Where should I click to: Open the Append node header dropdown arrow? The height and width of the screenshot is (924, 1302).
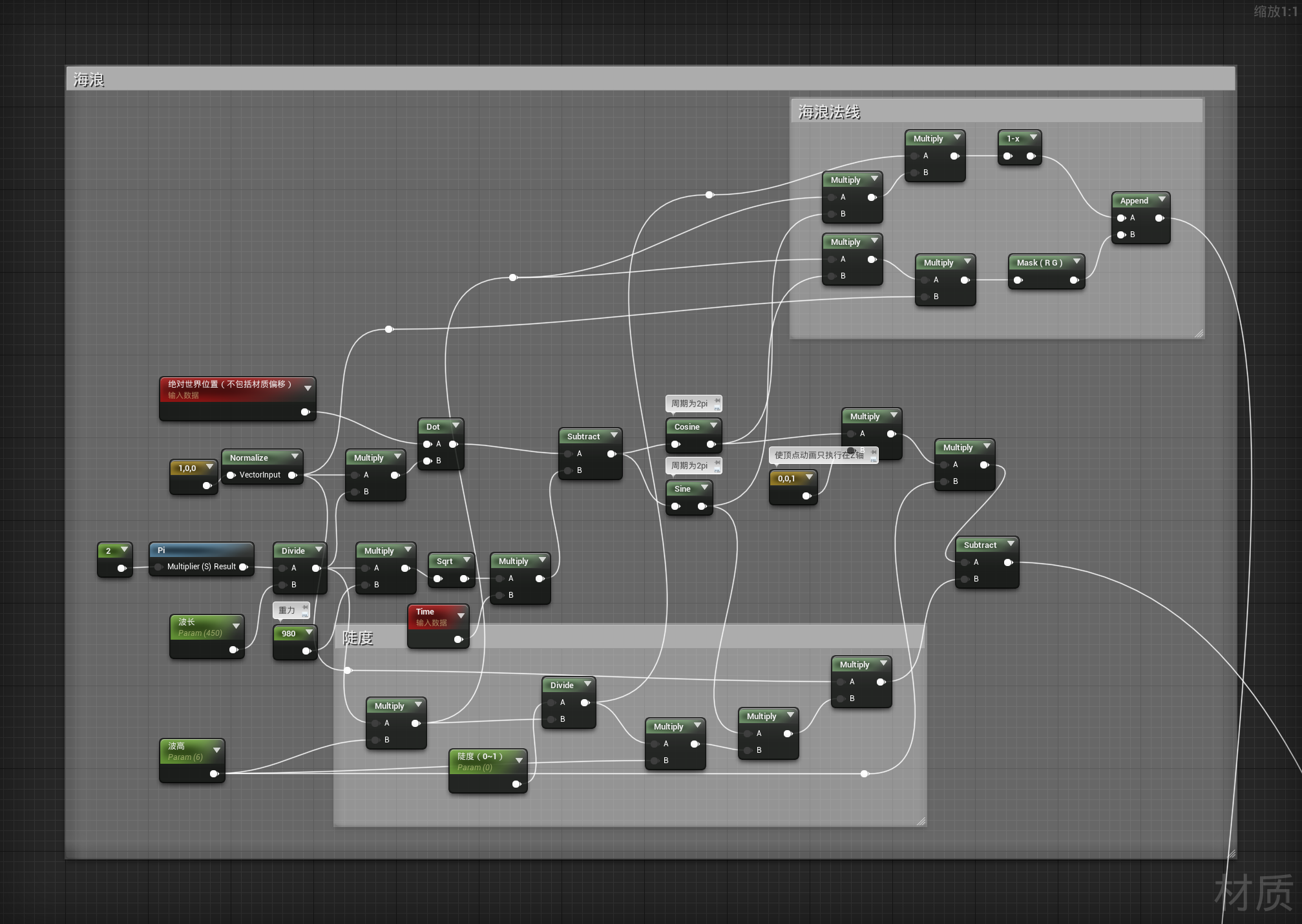coord(1161,200)
